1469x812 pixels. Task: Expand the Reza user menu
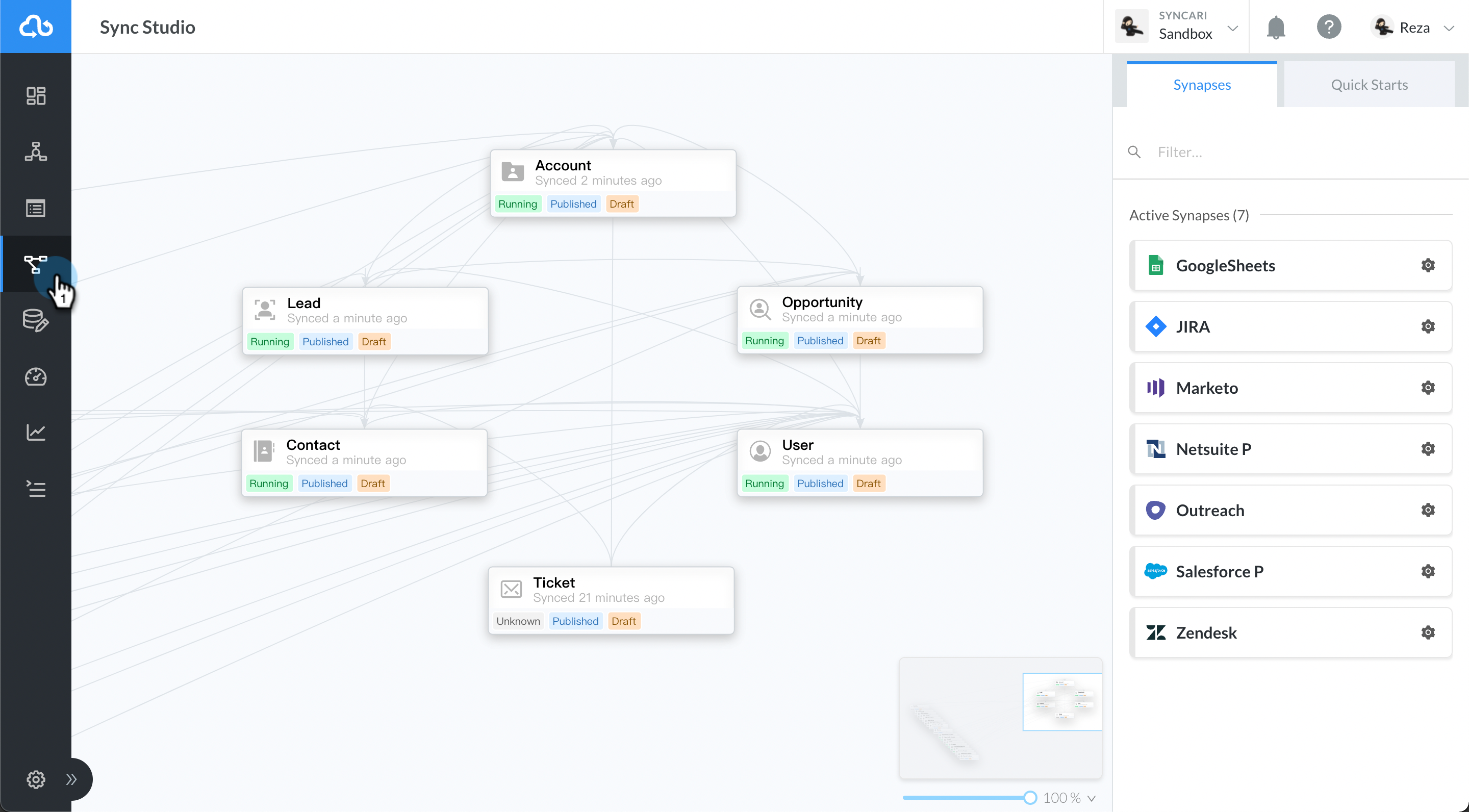click(1450, 28)
